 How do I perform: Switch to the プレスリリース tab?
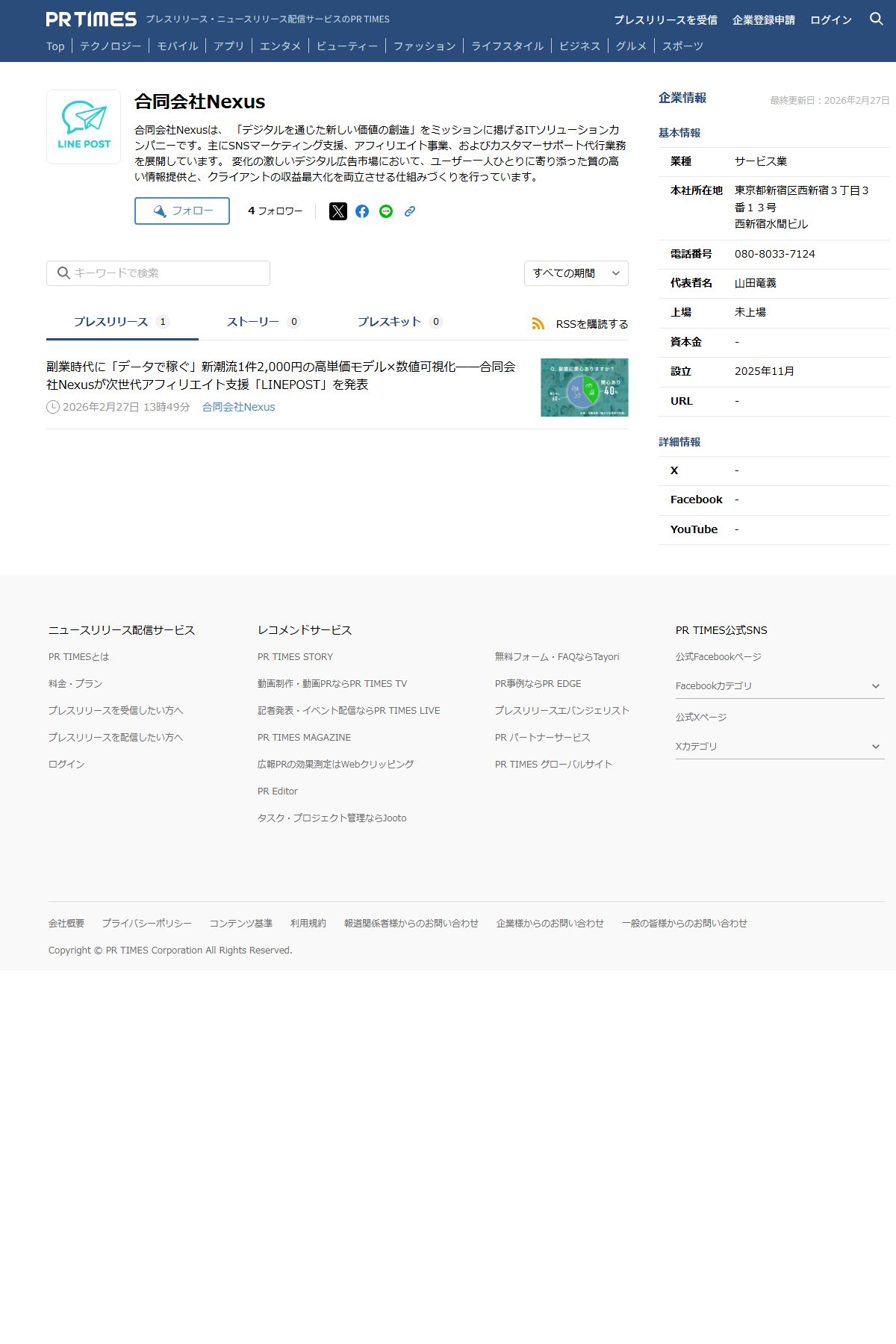[x=122, y=322]
